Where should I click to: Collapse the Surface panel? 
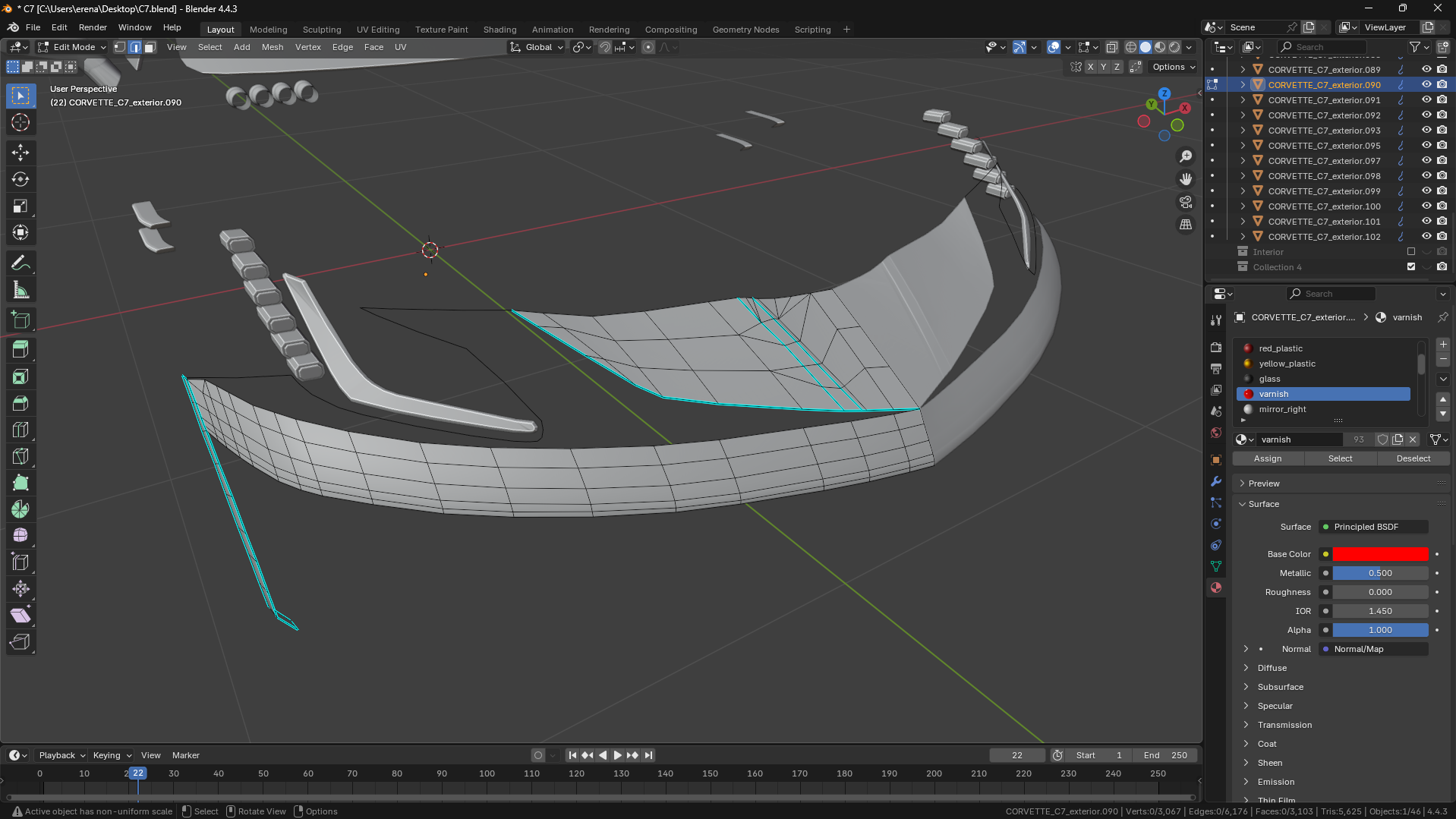tap(1264, 504)
